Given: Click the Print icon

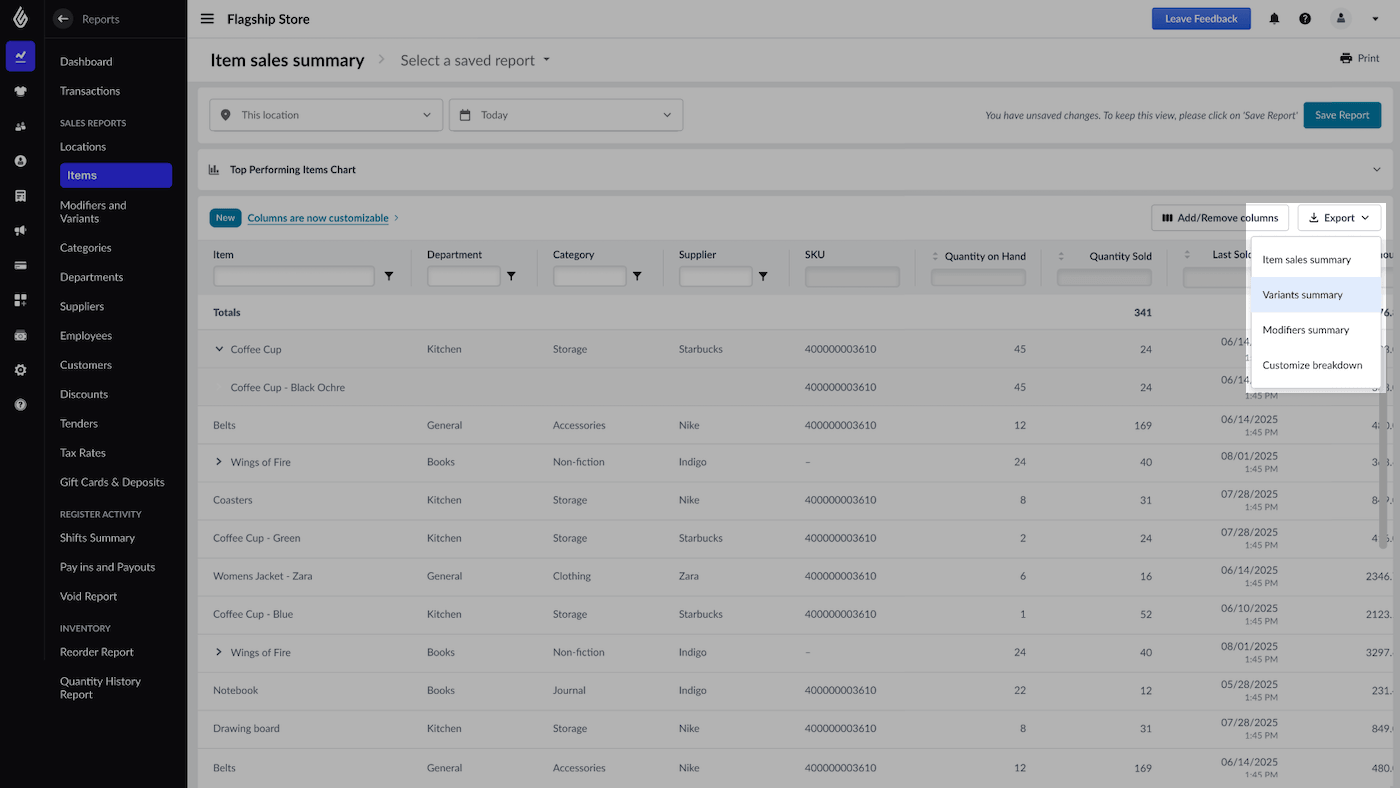Looking at the screenshot, I should pos(1346,59).
